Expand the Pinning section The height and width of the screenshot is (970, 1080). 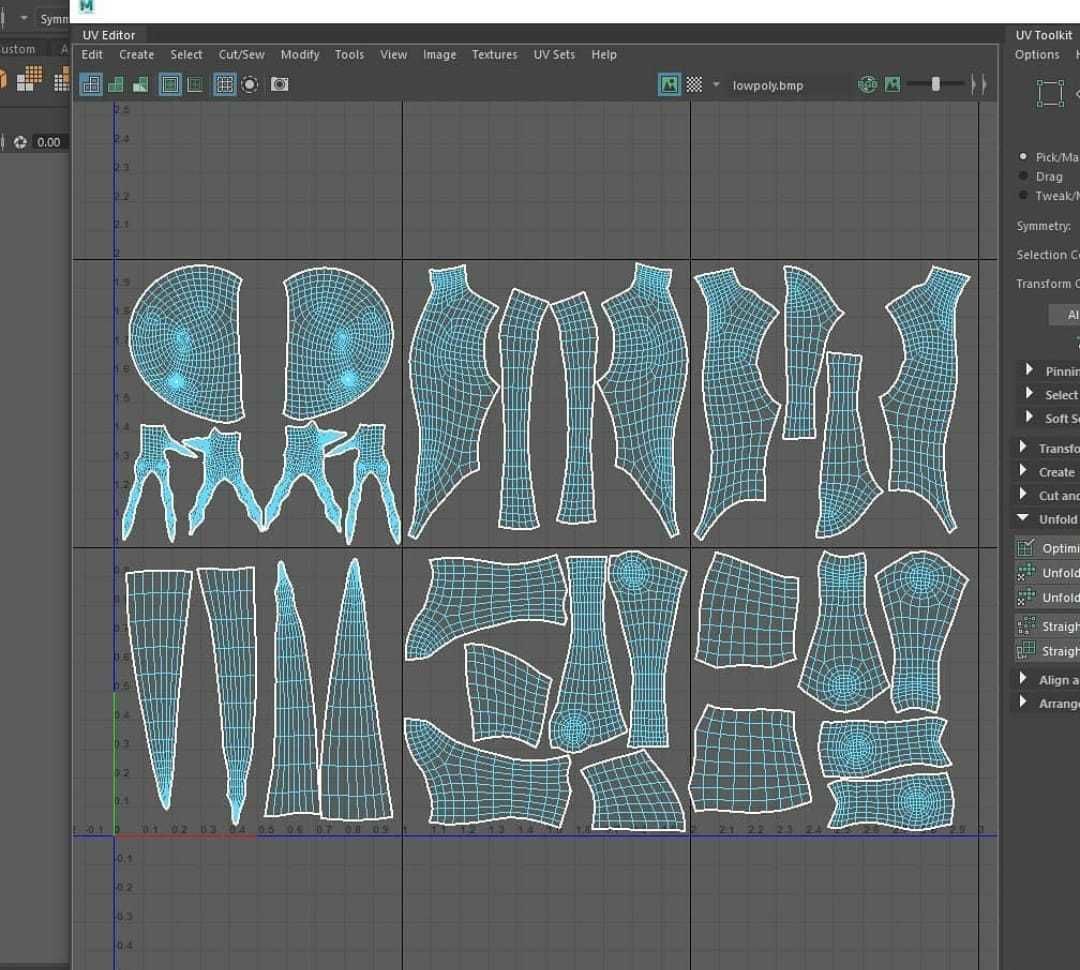(1029, 370)
